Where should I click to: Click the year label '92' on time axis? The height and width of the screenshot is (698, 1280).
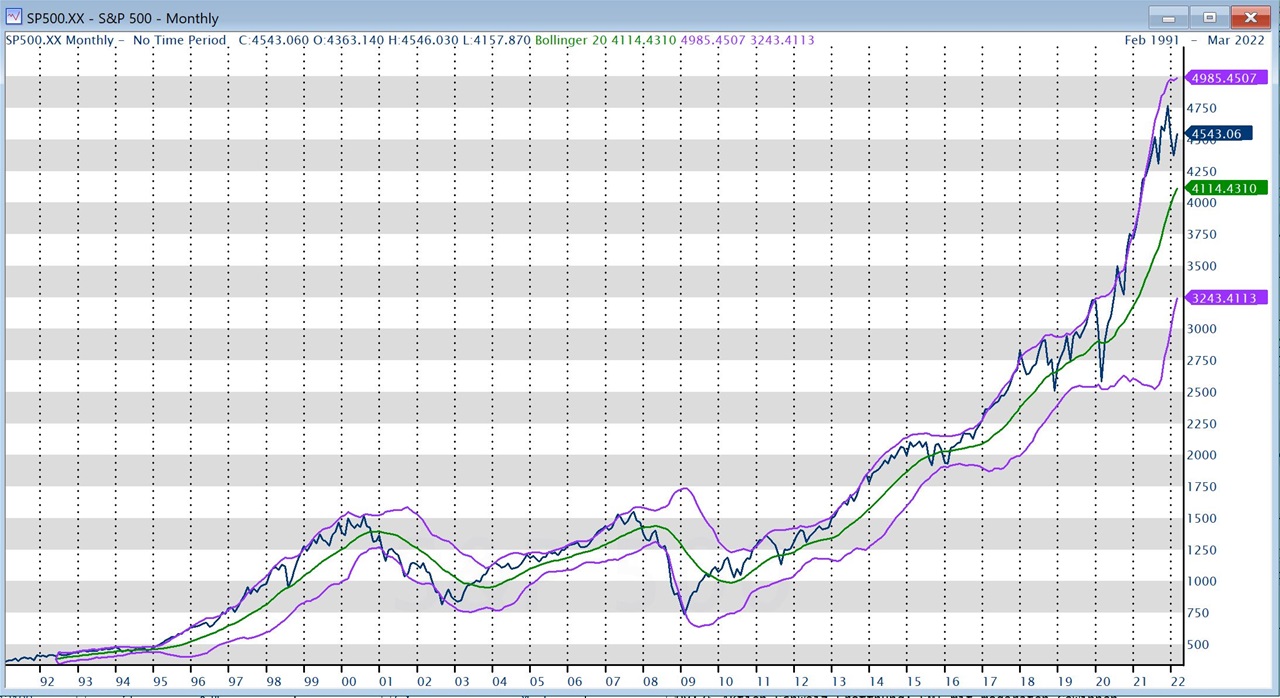coord(47,682)
